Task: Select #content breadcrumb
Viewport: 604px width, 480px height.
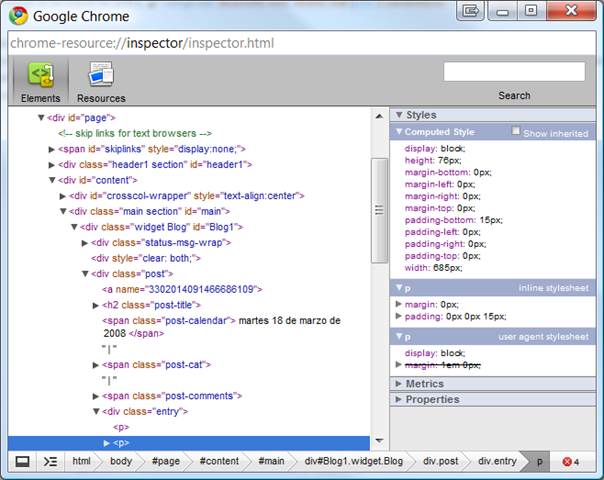Action: (219, 461)
